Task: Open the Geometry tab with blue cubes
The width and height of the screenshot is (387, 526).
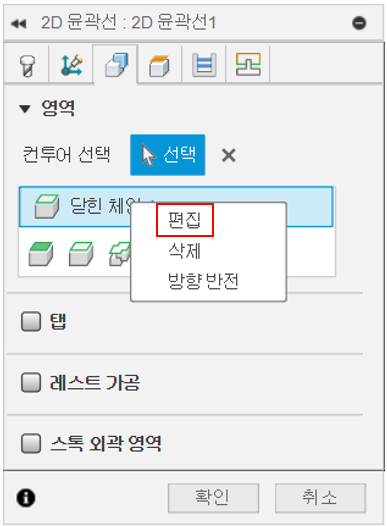Action: point(116,64)
